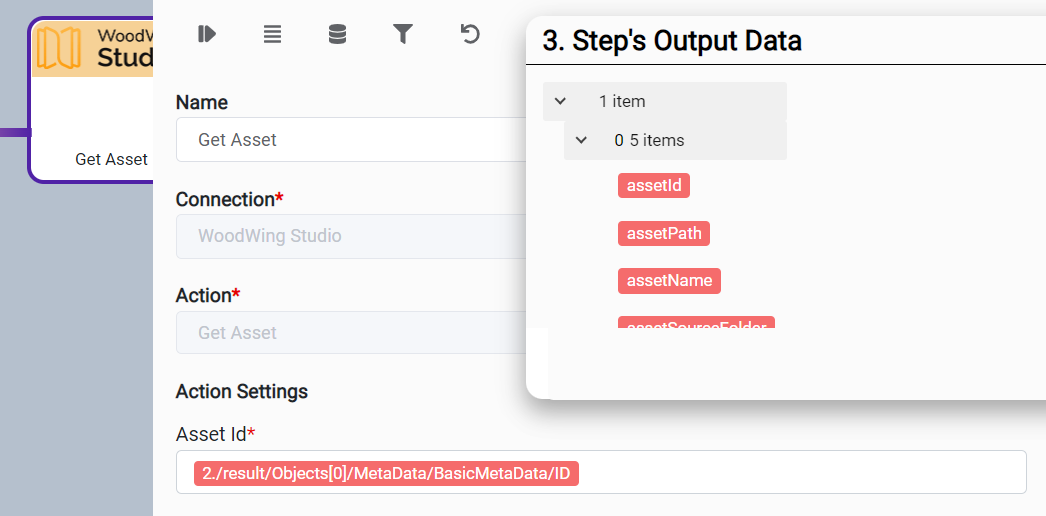Click the WoodWing Studio logo on node
This screenshot has height=516, width=1046.
(93, 48)
